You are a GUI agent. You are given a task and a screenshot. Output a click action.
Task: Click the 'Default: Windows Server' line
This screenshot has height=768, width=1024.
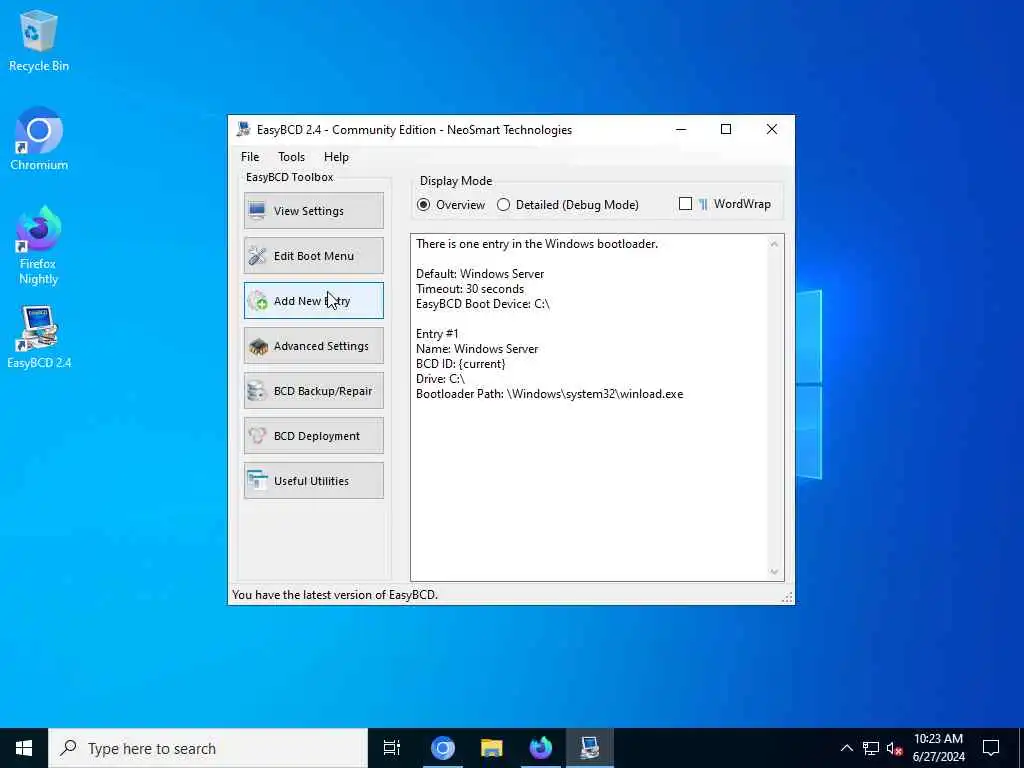480,274
